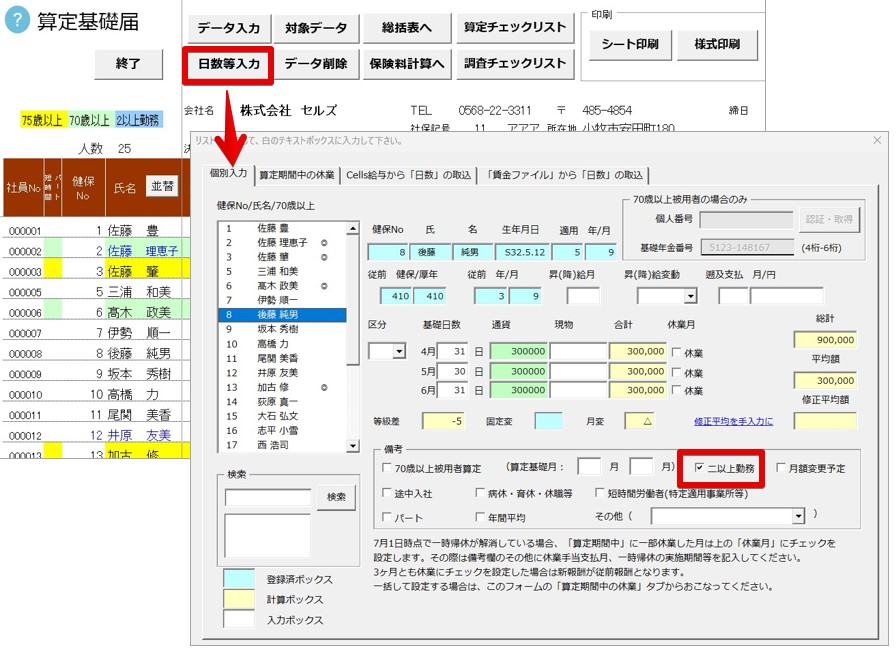Select 髙橋 力 in the dialog list
The height and width of the screenshot is (653, 896).
tap(282, 344)
